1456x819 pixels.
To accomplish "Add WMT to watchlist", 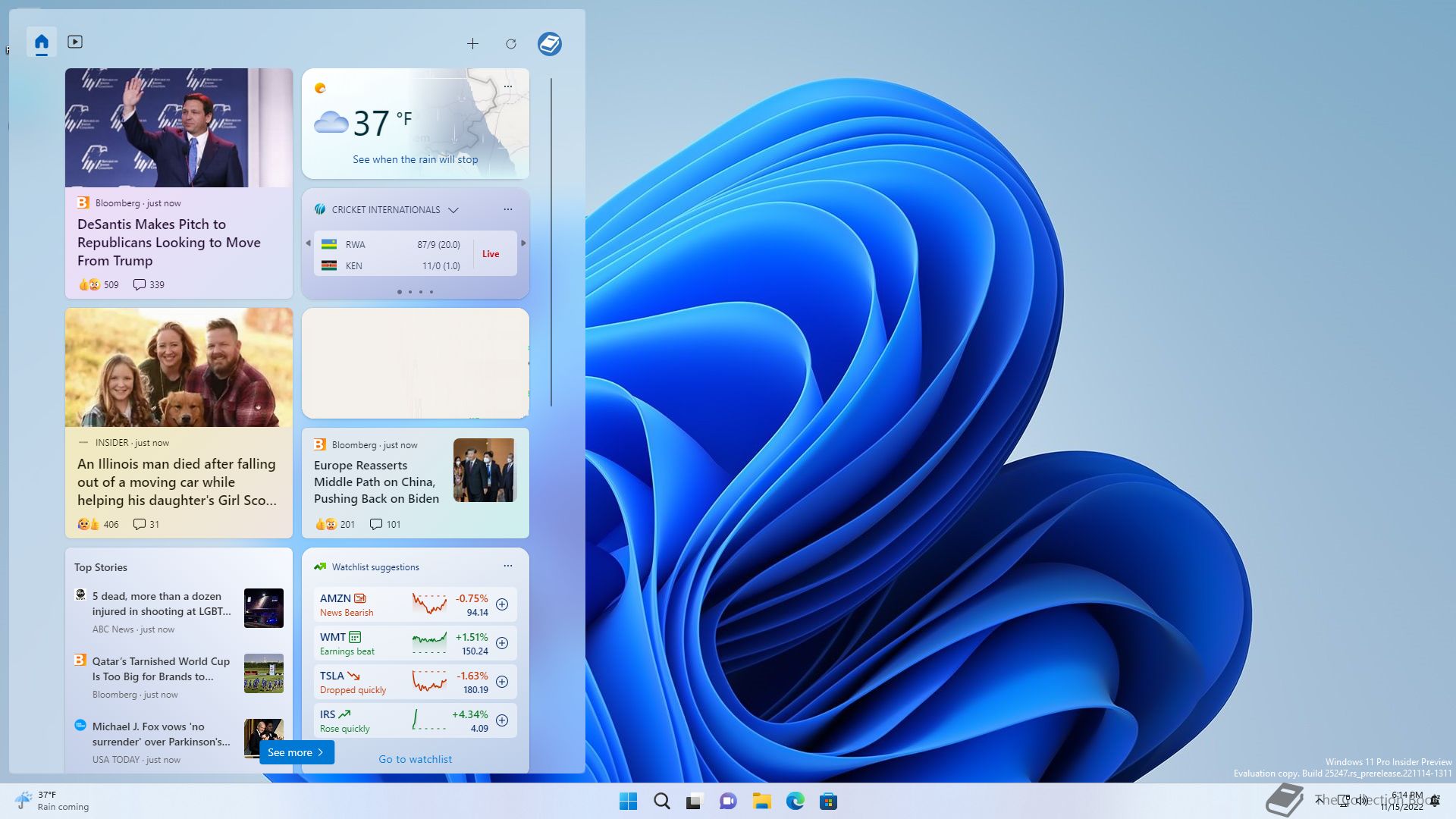I will [x=502, y=643].
